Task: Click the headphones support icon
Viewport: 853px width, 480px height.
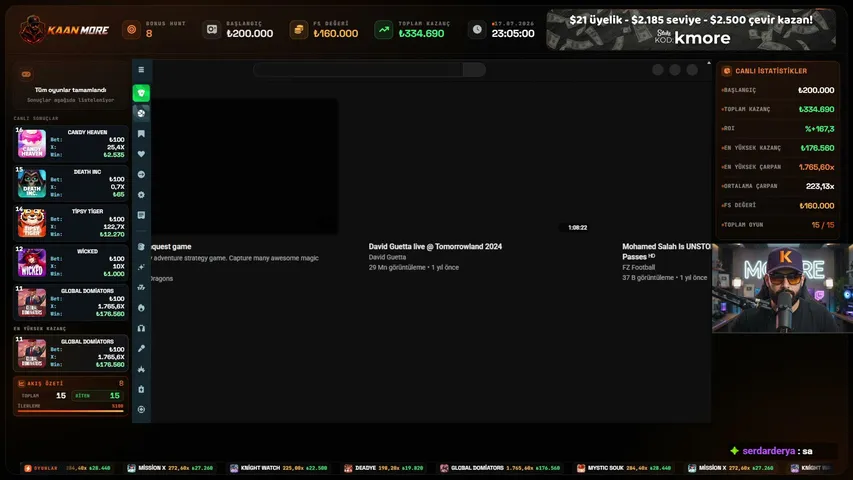Action: pos(141,328)
